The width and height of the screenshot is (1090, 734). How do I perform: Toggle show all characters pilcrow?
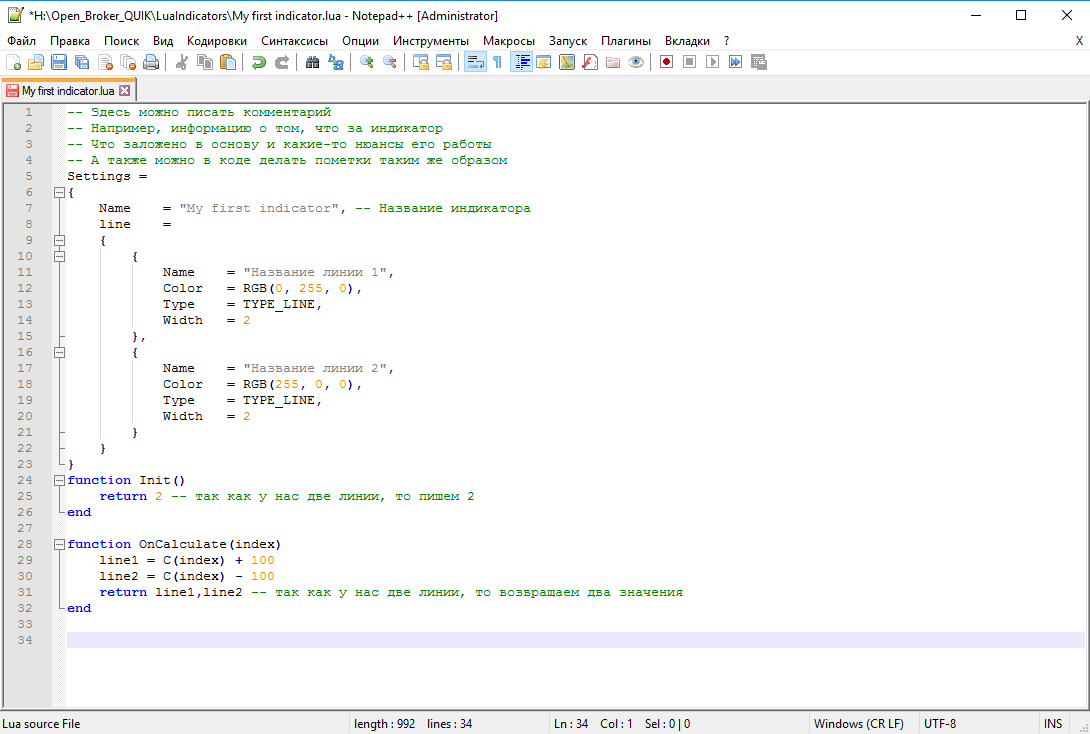[x=498, y=63]
